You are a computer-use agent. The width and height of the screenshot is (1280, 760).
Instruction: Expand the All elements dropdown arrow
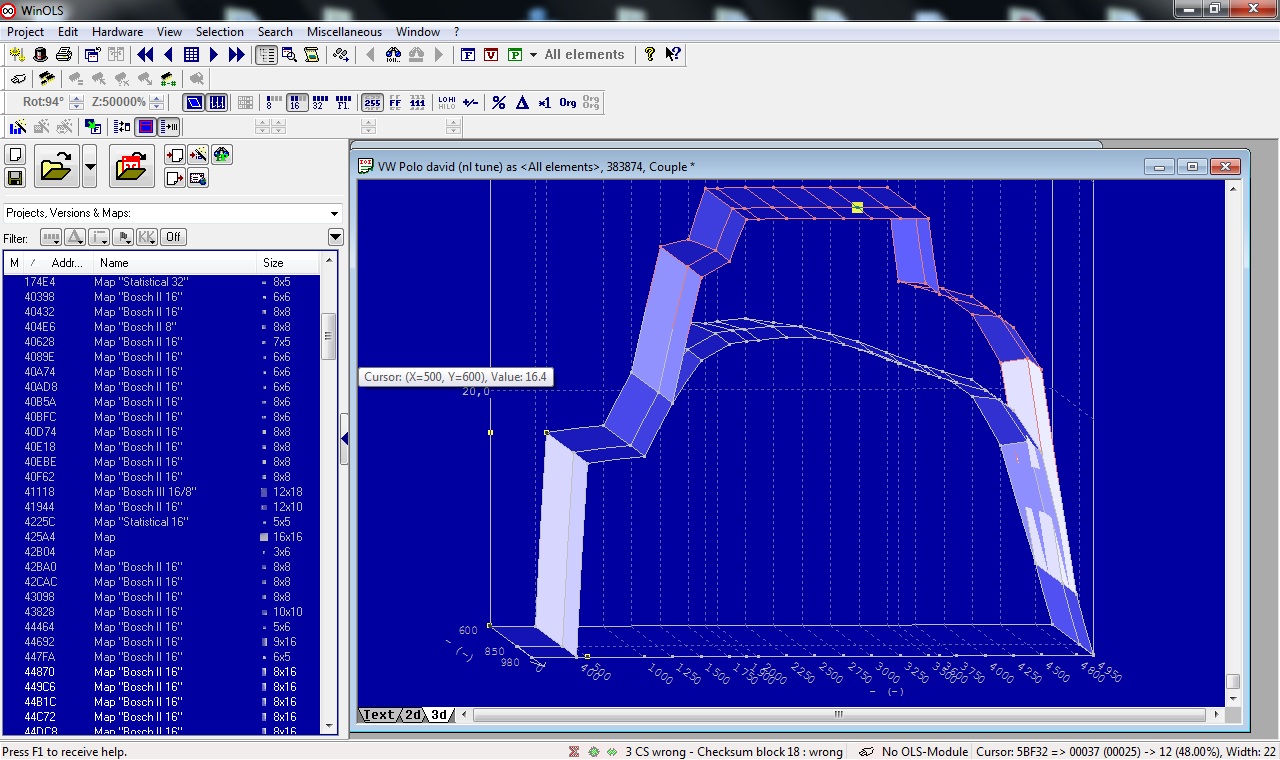[x=533, y=55]
